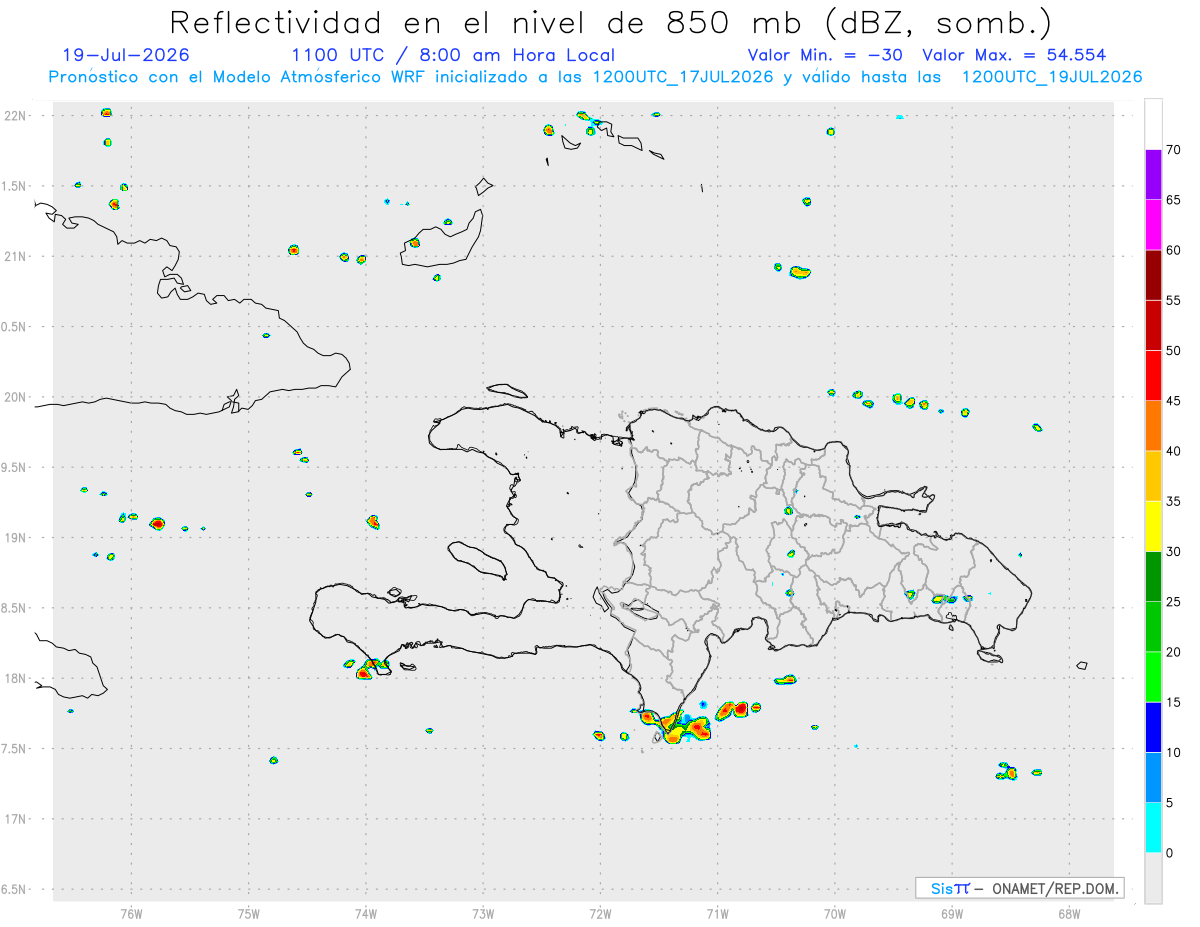Screen dimensions: 1200x927
Task: Click the '70' colorbar scale value
Action: click(x=1173, y=150)
